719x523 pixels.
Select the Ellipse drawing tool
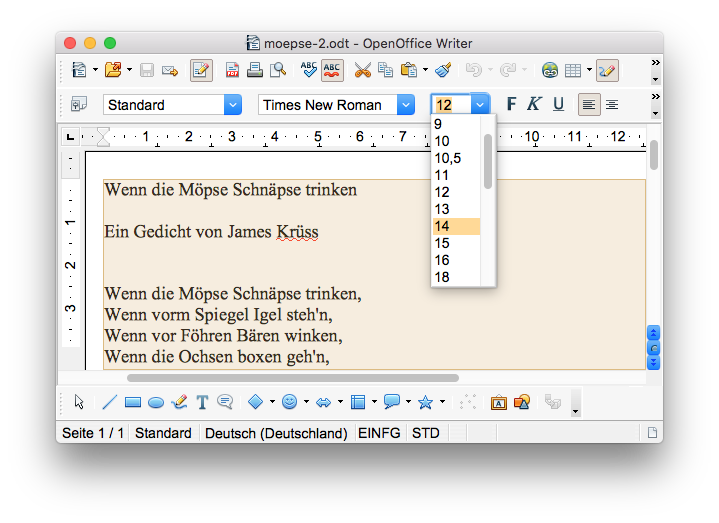[x=156, y=402]
